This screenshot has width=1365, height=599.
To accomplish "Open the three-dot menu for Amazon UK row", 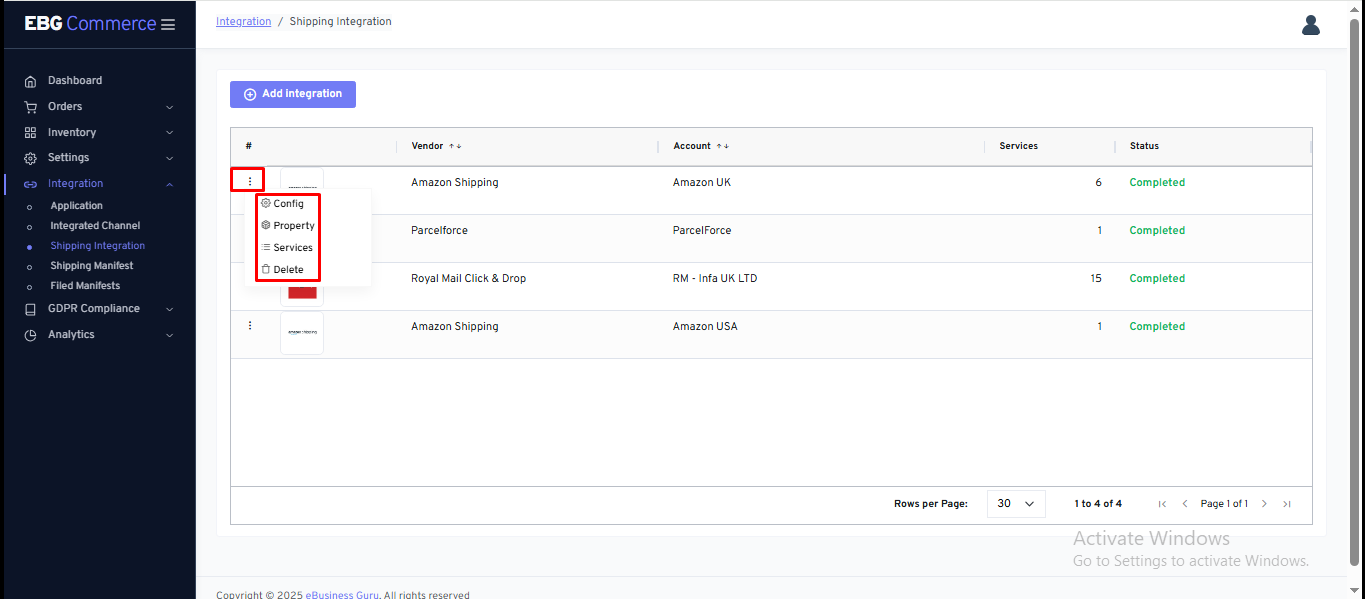I will (x=249, y=181).
